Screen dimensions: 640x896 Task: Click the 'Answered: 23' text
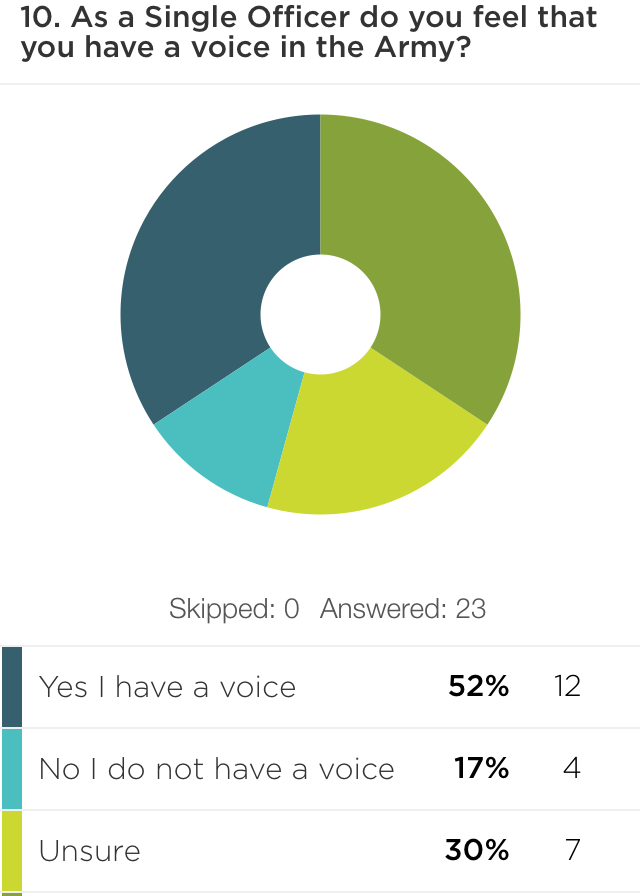coord(402,609)
